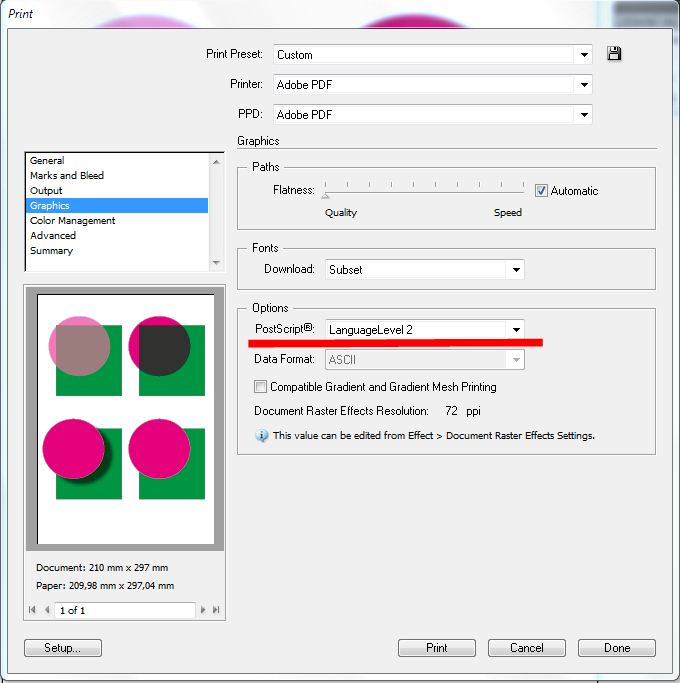
Task: Open the PPD dropdown
Action: tap(433, 115)
